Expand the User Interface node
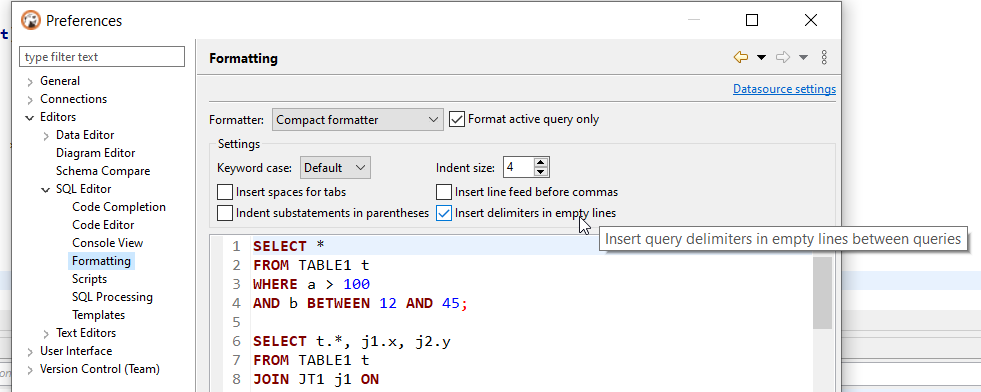This screenshot has height=392, width=981. tap(30, 351)
